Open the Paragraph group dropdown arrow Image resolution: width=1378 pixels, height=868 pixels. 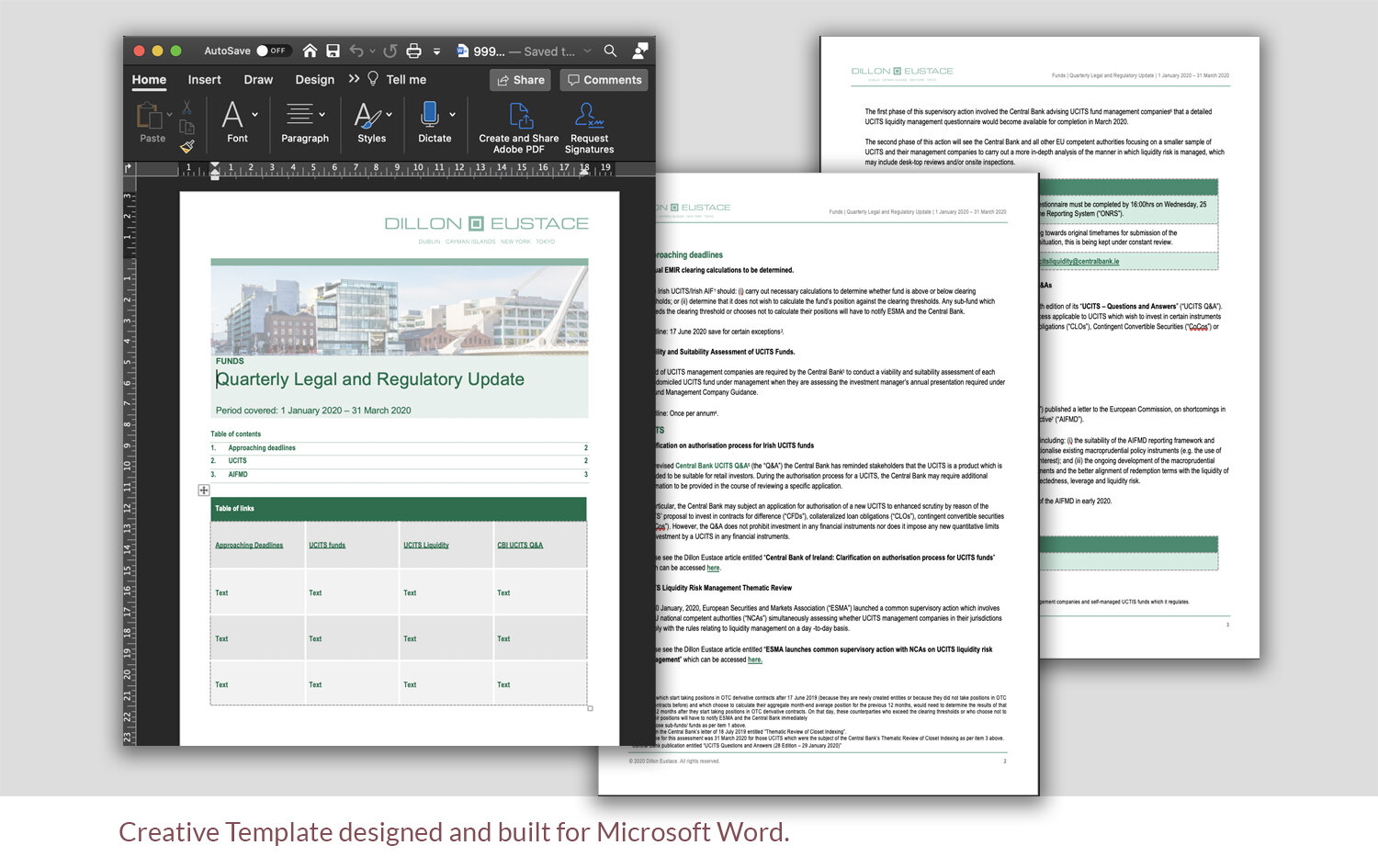tap(322, 115)
